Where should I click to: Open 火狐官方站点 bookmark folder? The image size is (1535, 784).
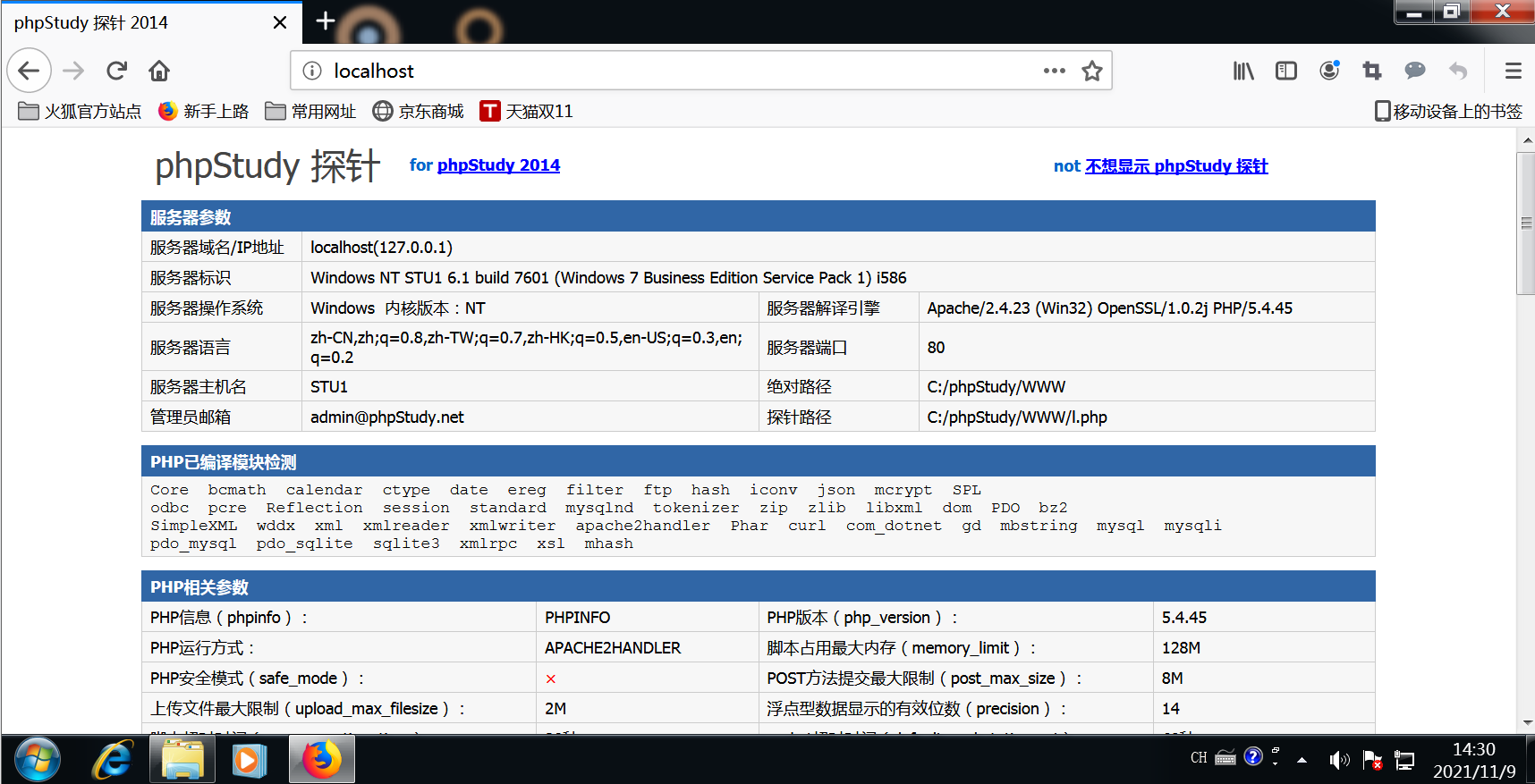click(x=80, y=111)
